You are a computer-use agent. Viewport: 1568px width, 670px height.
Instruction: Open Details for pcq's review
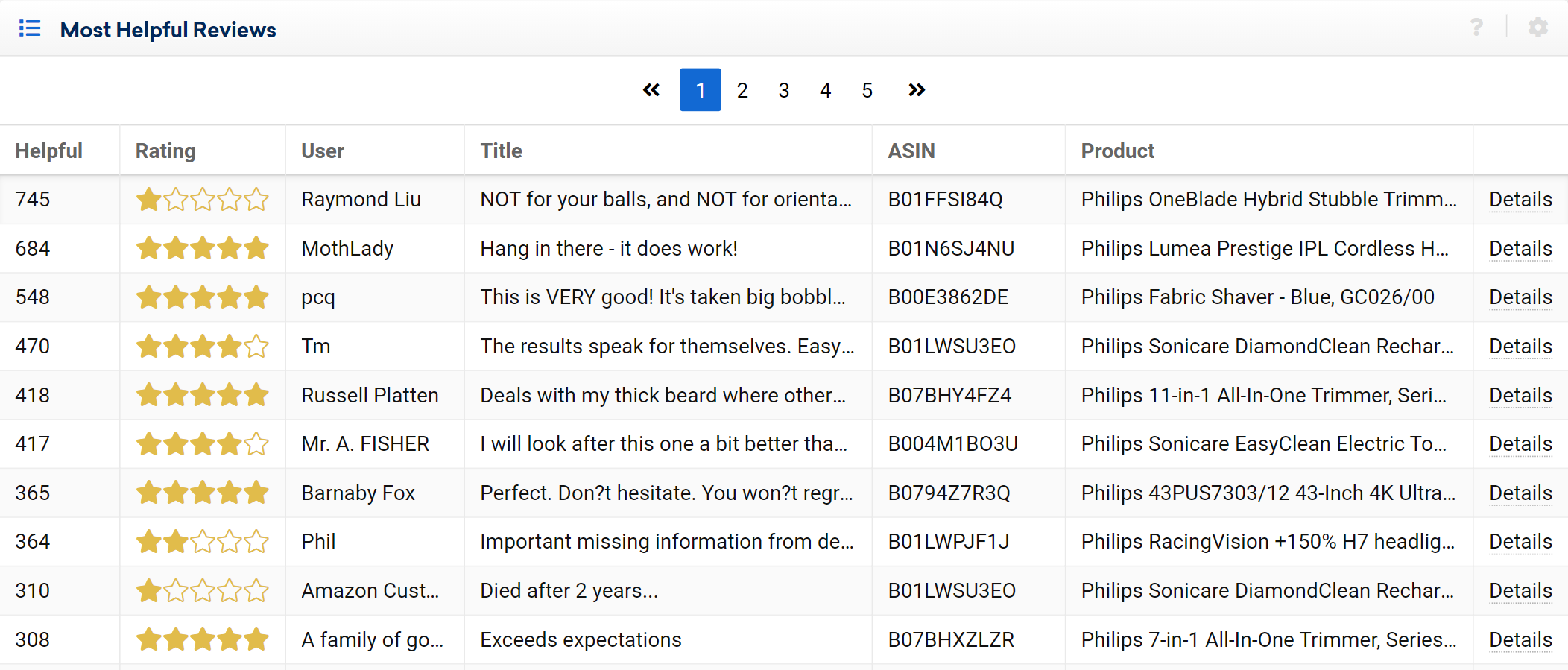pos(1520,297)
